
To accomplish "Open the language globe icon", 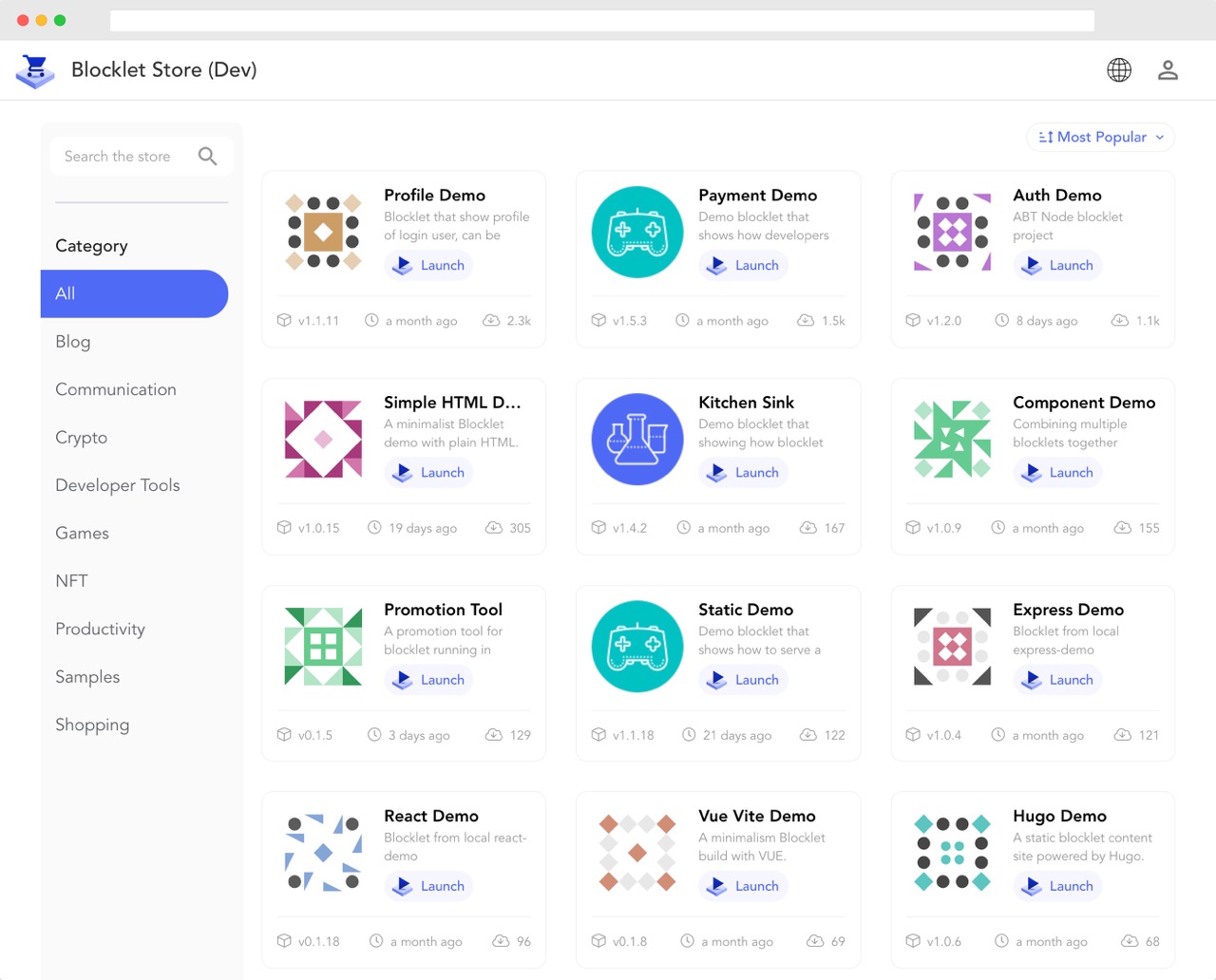I will [x=1118, y=69].
